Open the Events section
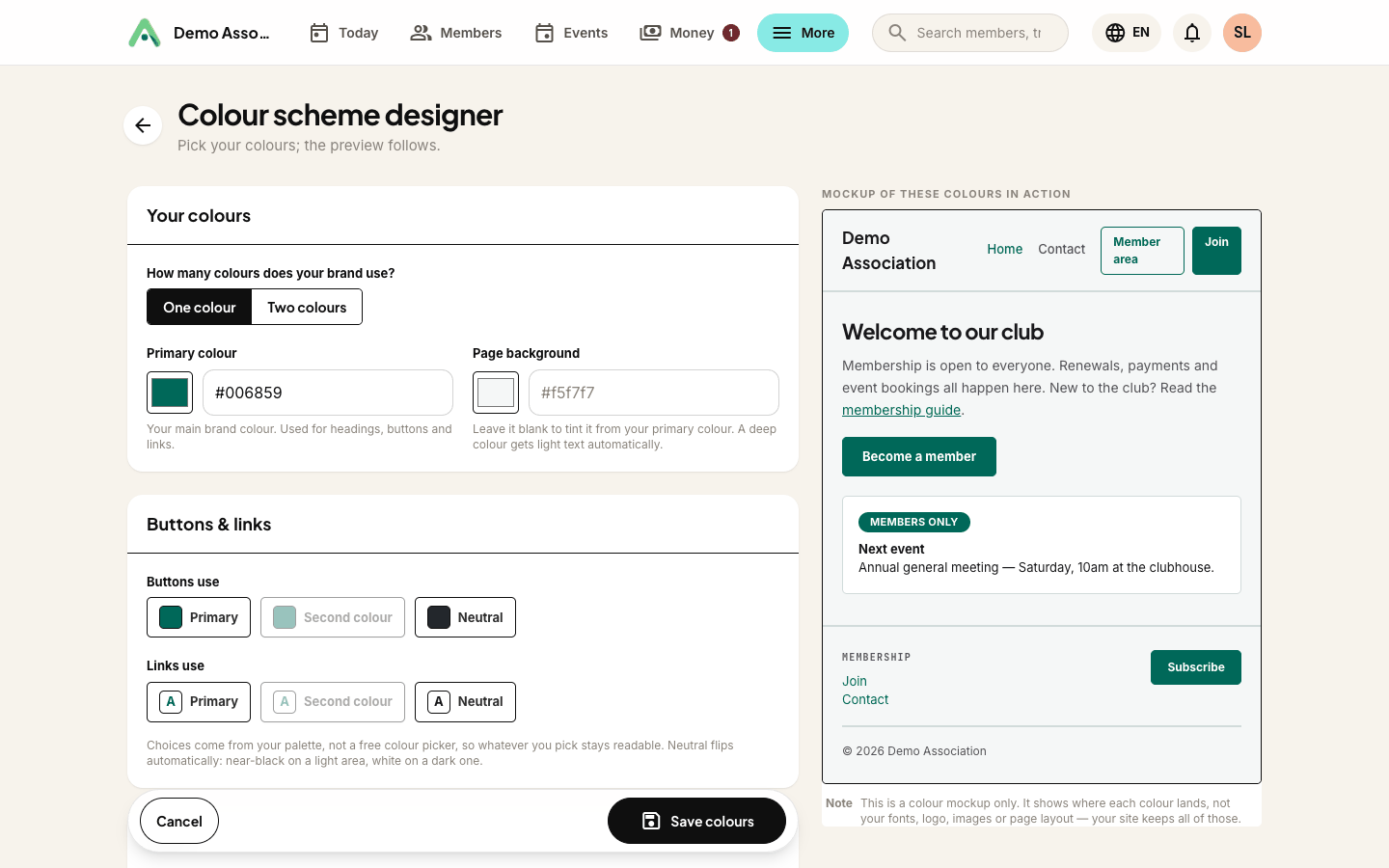 pyautogui.click(x=571, y=33)
